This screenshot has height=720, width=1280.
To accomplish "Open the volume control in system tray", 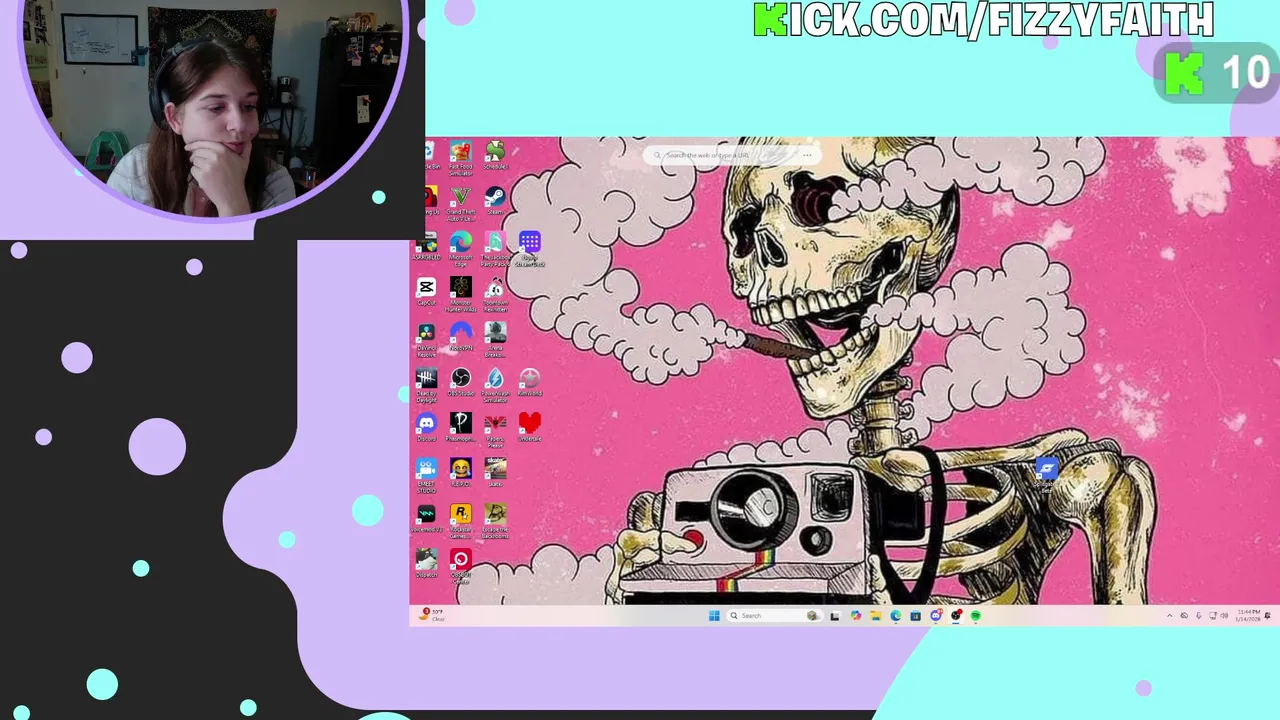I will [1225, 616].
